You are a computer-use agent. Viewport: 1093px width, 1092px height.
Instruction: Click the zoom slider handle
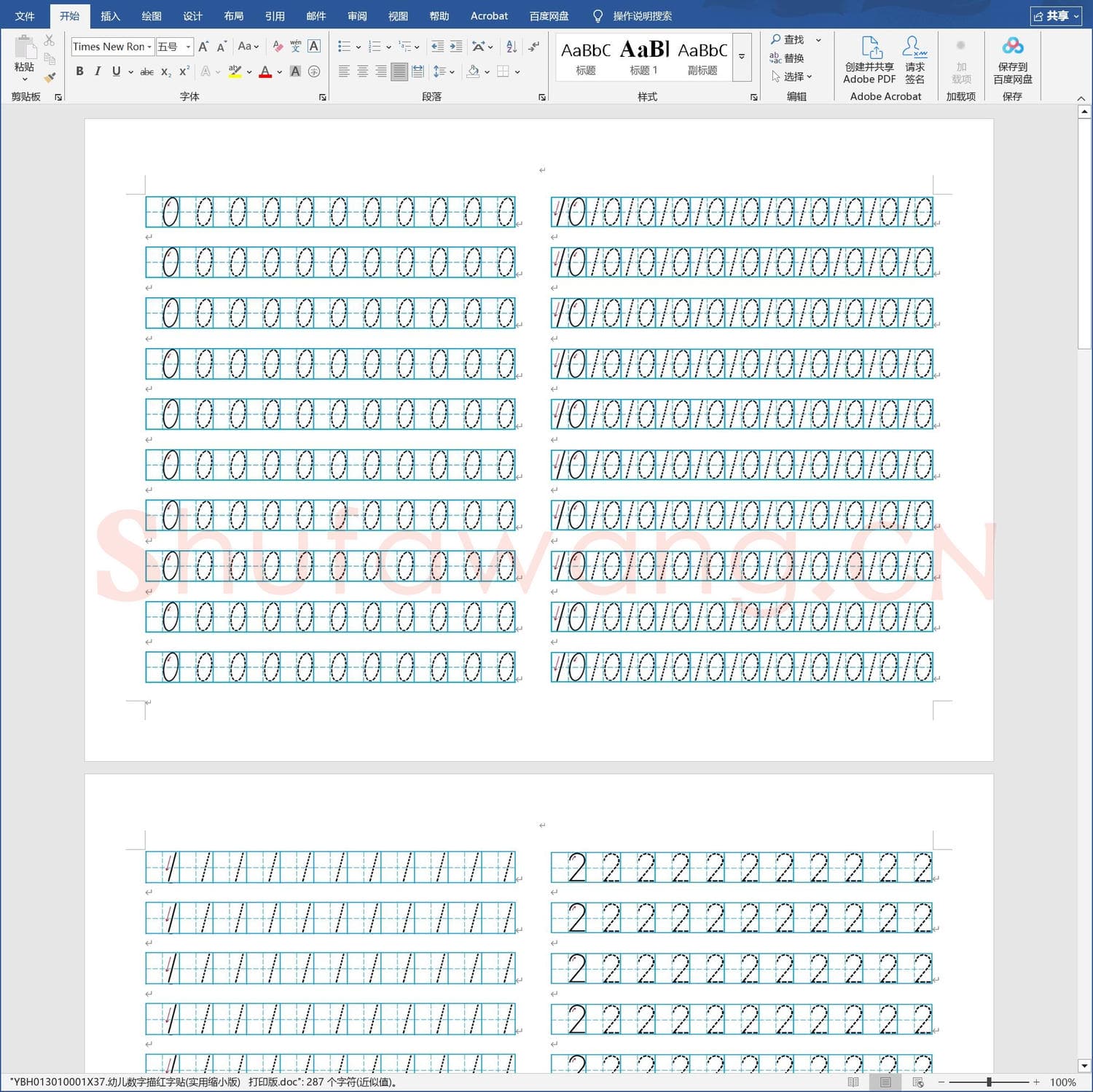point(989,1082)
